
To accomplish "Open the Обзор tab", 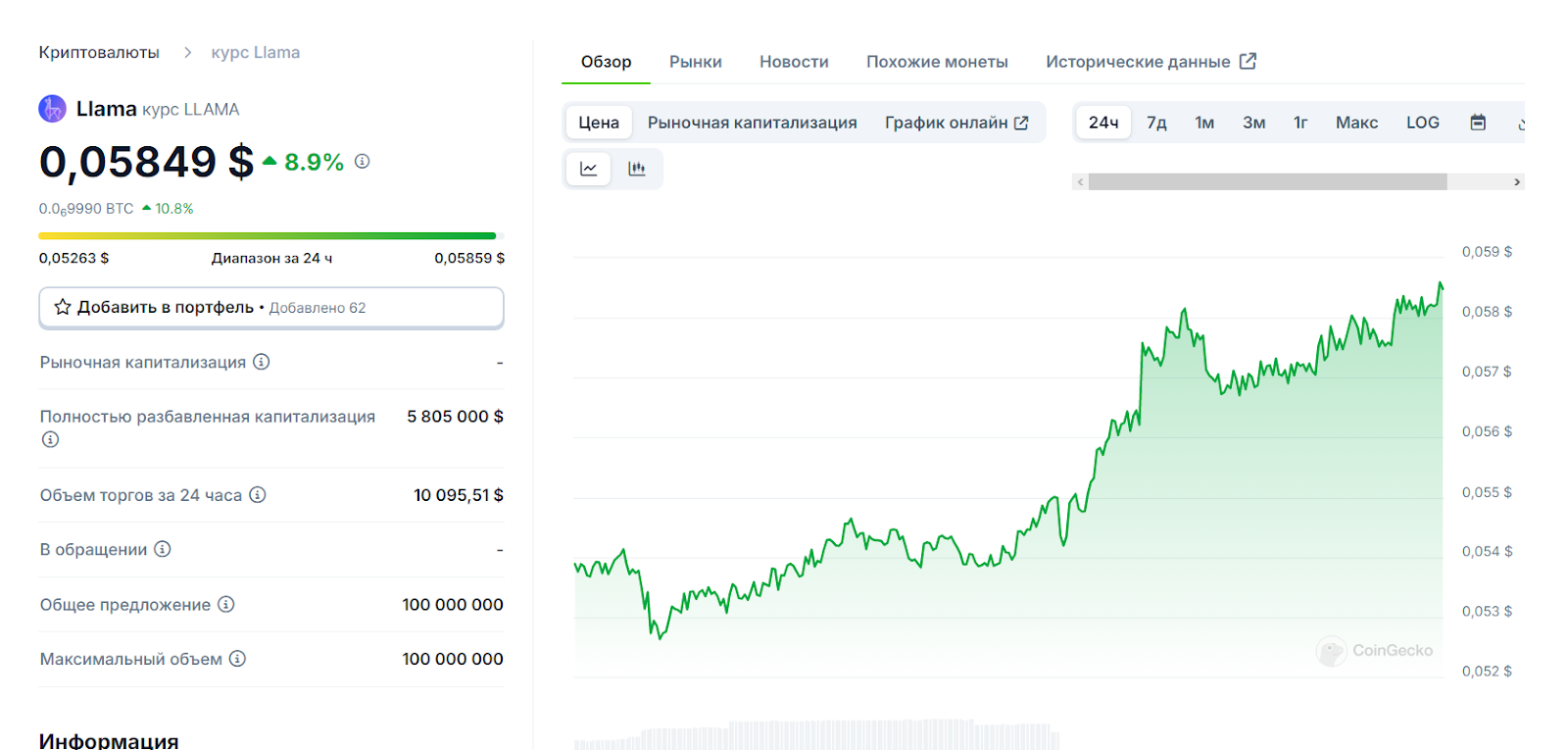I will [x=606, y=62].
